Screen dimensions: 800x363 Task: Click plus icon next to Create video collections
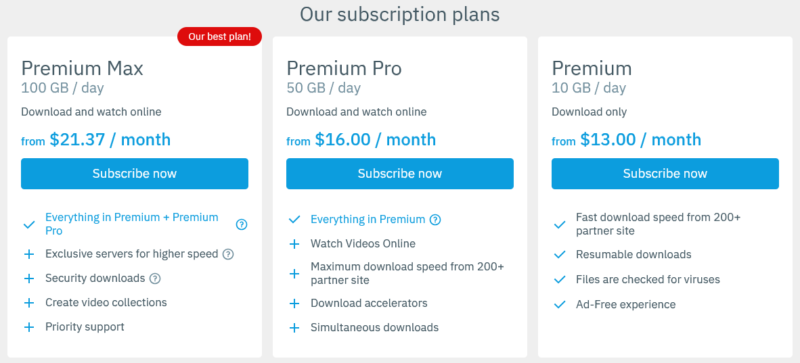coord(29,303)
